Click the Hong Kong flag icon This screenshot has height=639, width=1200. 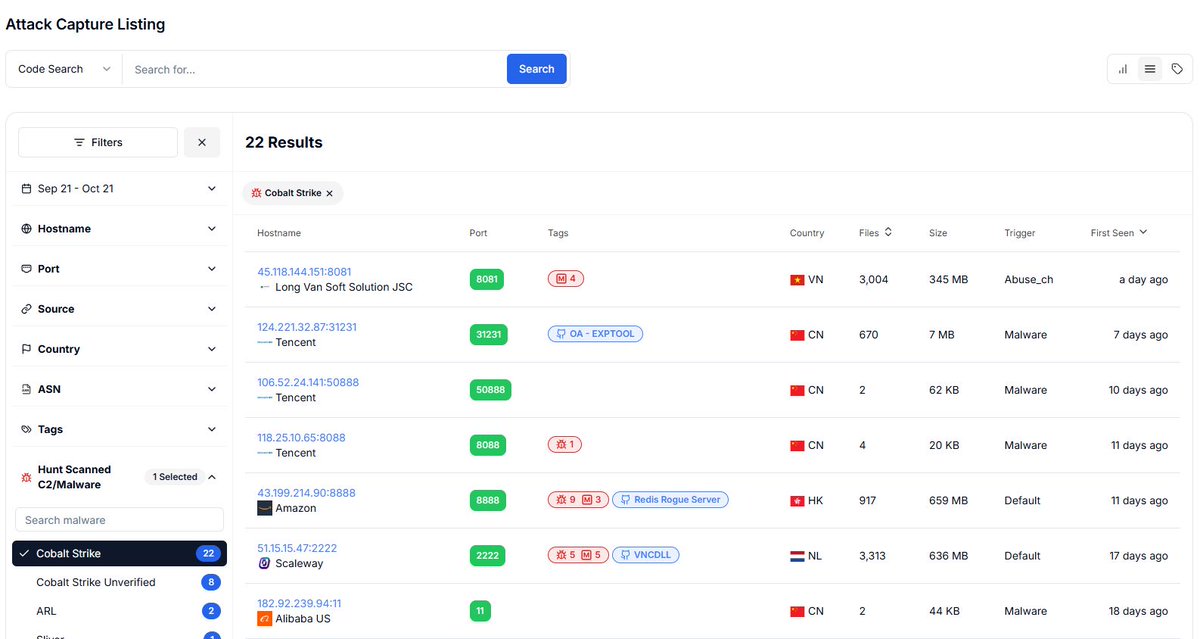click(x=797, y=500)
